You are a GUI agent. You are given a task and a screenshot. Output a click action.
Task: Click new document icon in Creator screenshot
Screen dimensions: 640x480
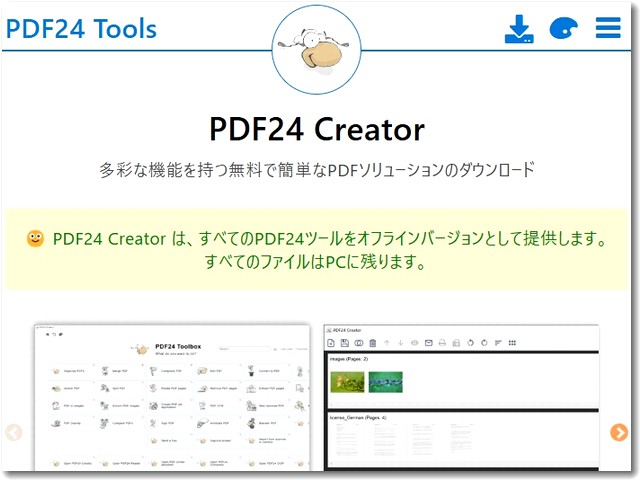point(331,343)
